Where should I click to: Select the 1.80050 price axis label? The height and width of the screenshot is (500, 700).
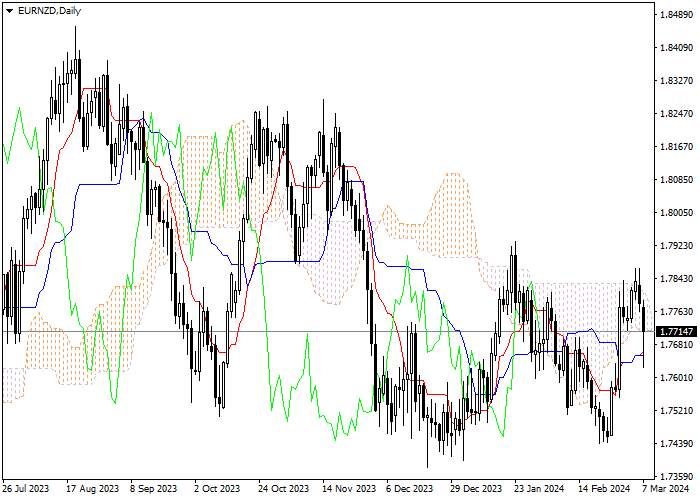(x=676, y=212)
